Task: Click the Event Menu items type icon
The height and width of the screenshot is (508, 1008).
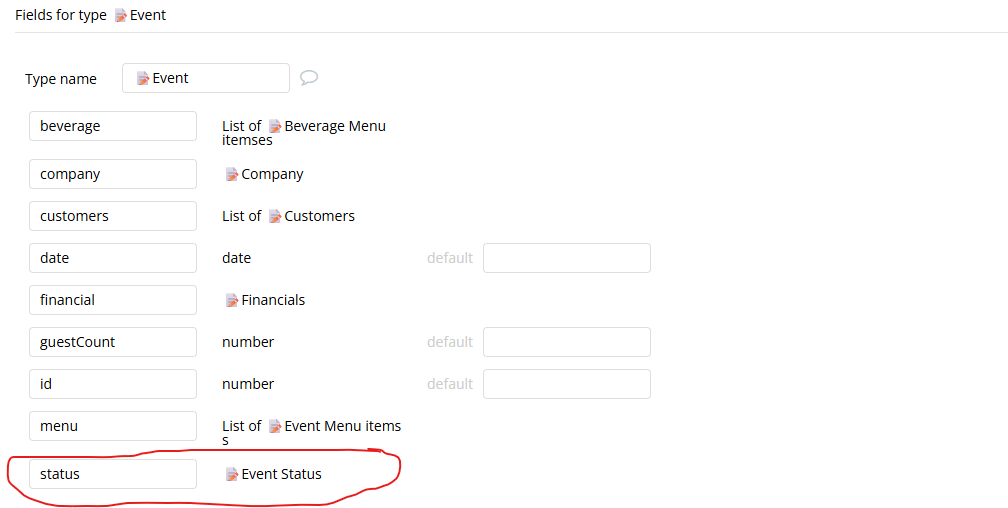Action: [x=275, y=426]
